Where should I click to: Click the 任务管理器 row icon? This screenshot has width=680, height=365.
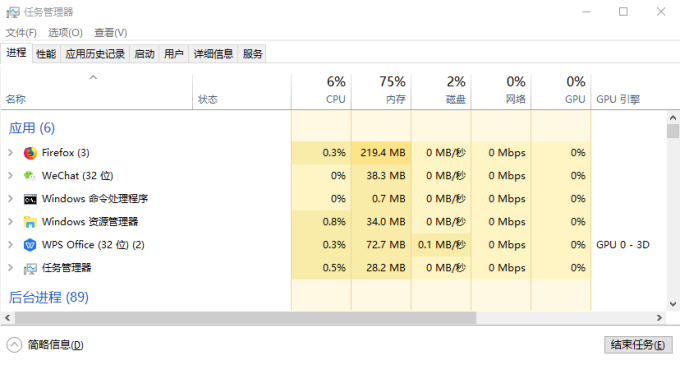[x=30, y=268]
